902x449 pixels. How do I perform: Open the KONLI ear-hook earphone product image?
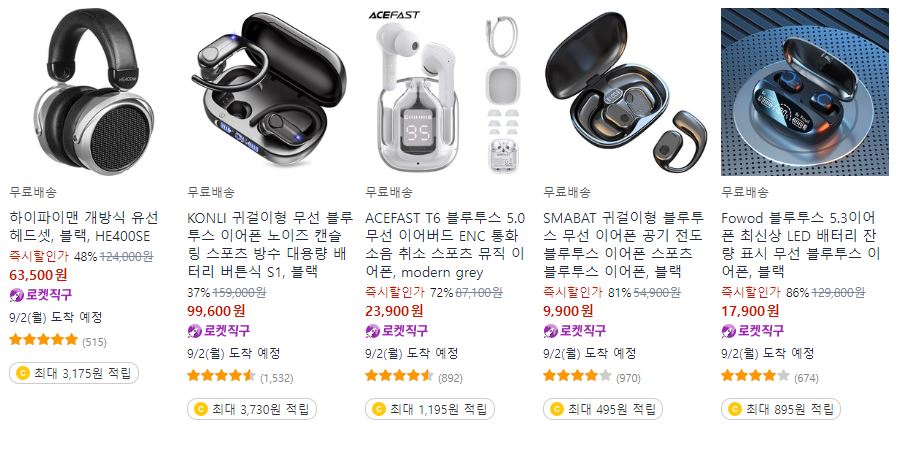(x=271, y=91)
